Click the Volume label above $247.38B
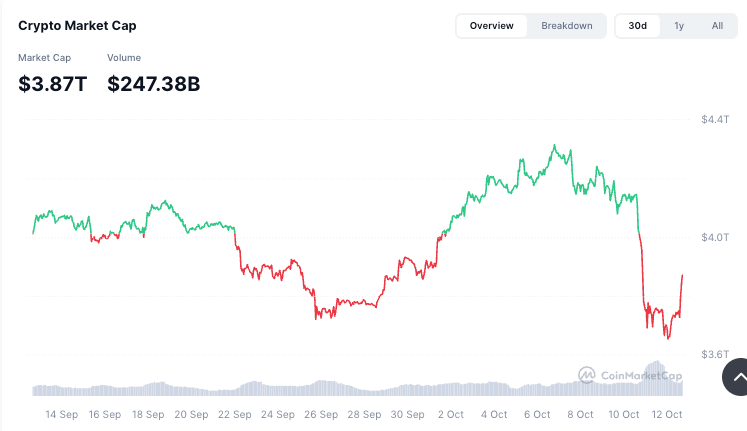 [124, 58]
